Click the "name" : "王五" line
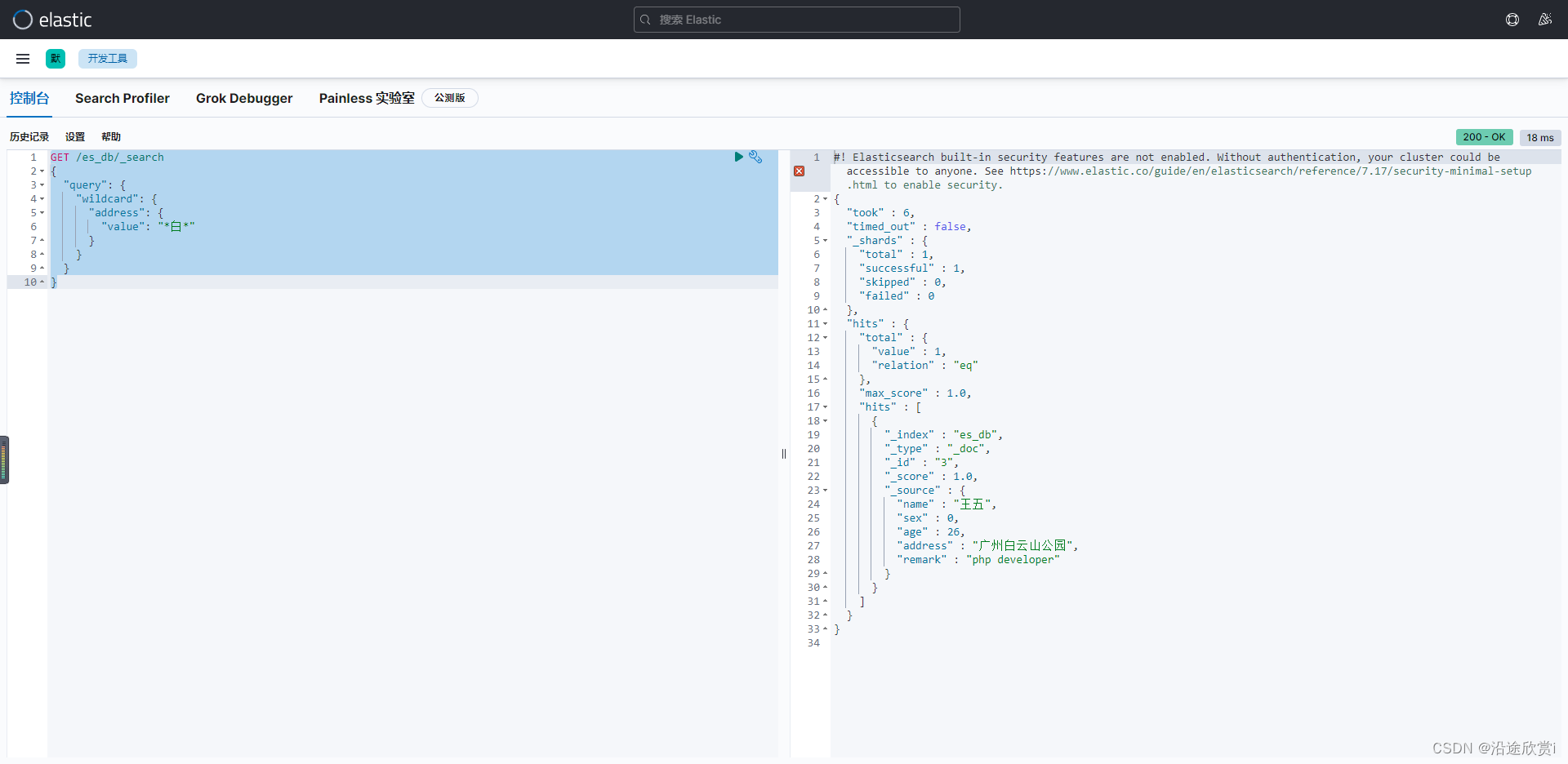 (947, 504)
